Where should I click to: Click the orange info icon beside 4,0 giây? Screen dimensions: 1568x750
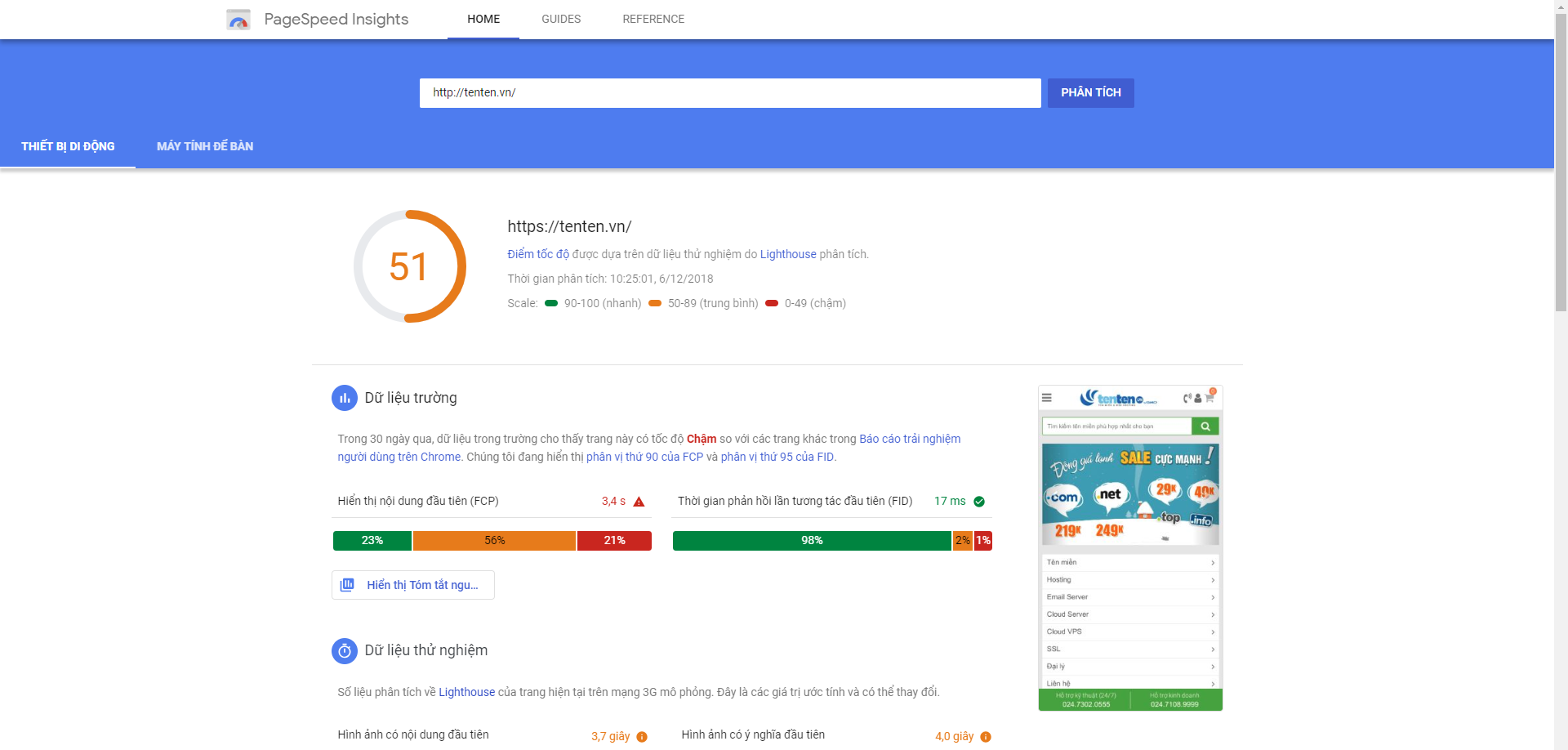point(986,737)
